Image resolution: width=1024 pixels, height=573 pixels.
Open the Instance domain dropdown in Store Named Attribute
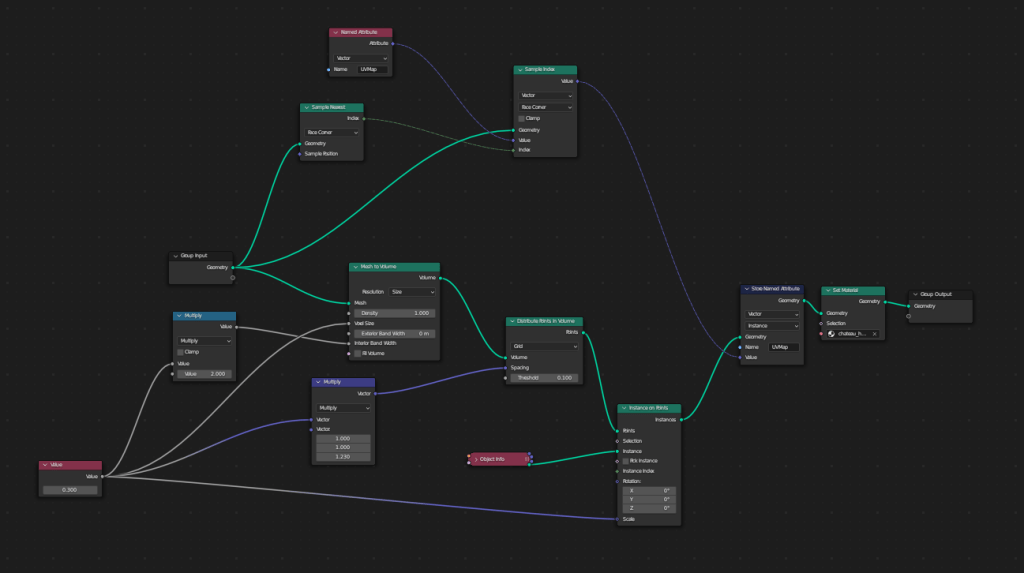click(x=773, y=325)
